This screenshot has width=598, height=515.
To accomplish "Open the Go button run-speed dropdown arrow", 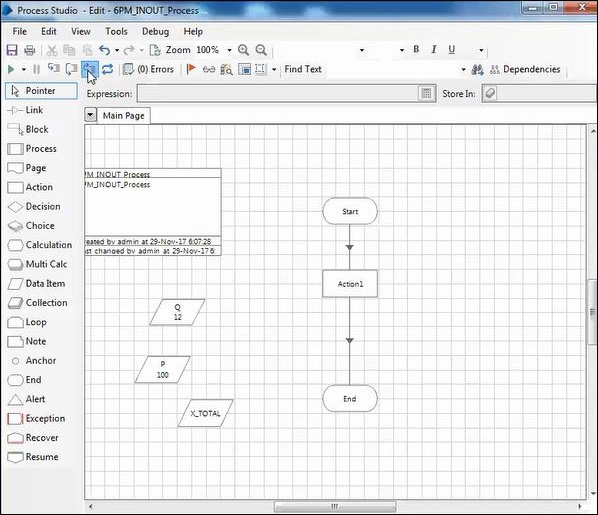I will pos(24,69).
